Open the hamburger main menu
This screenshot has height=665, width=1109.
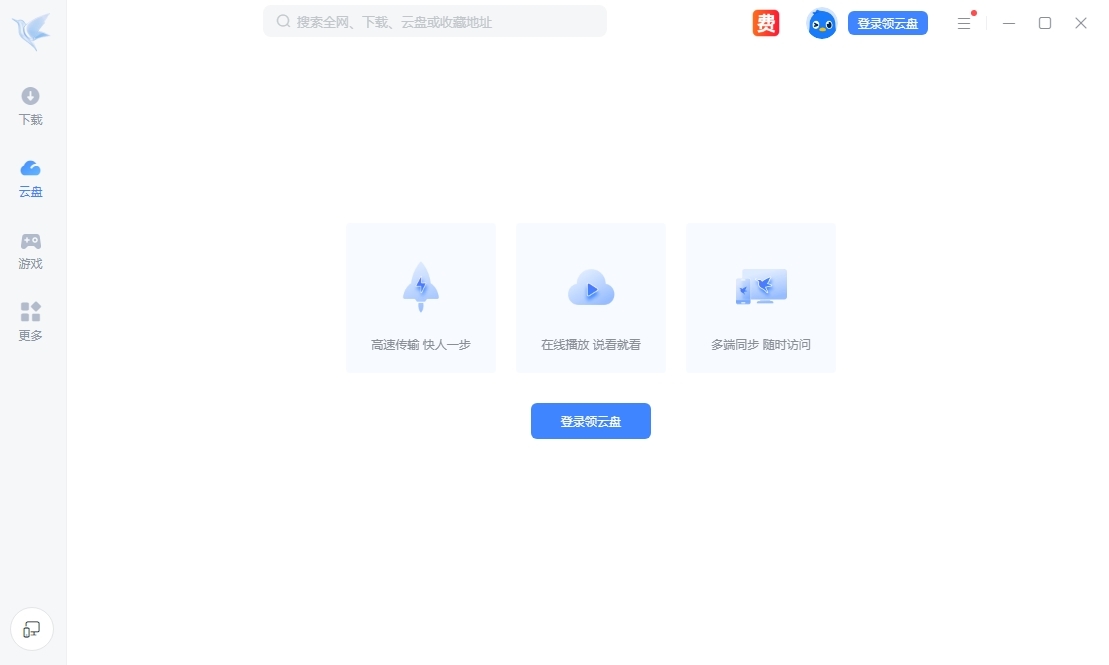(964, 23)
